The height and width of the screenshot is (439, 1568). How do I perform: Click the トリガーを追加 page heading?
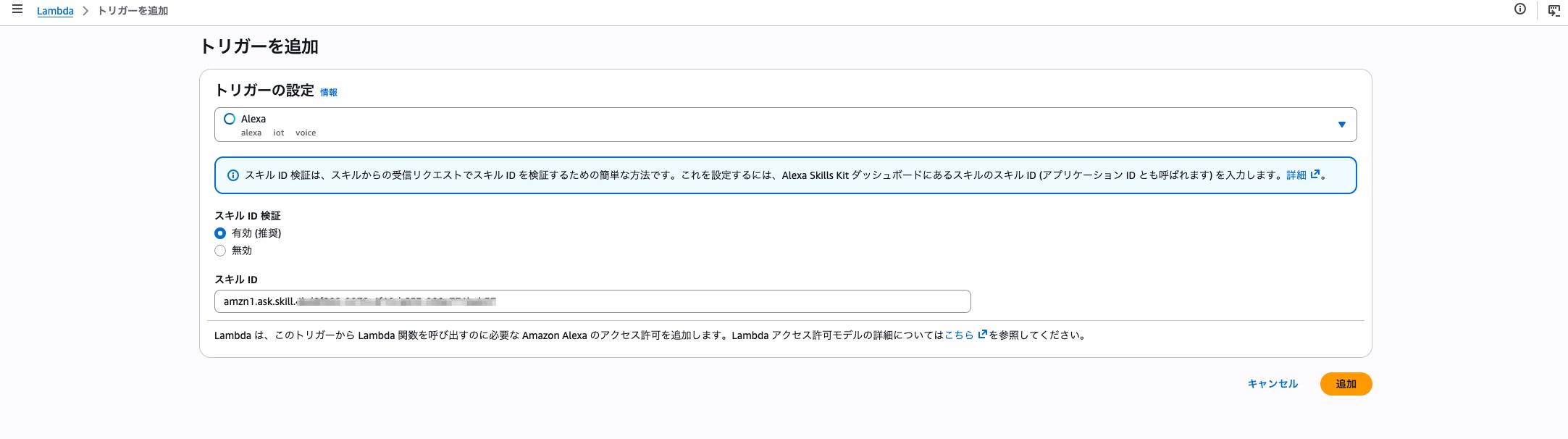259,46
